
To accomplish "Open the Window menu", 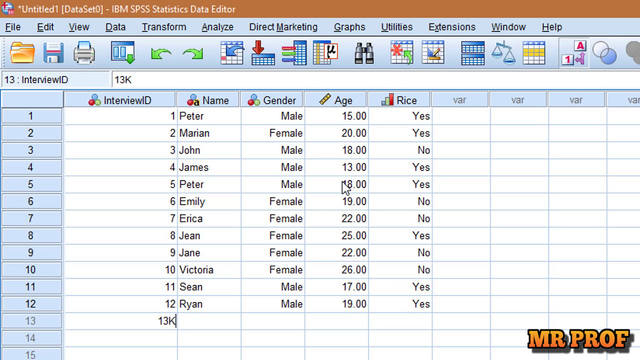I will click(509, 27).
